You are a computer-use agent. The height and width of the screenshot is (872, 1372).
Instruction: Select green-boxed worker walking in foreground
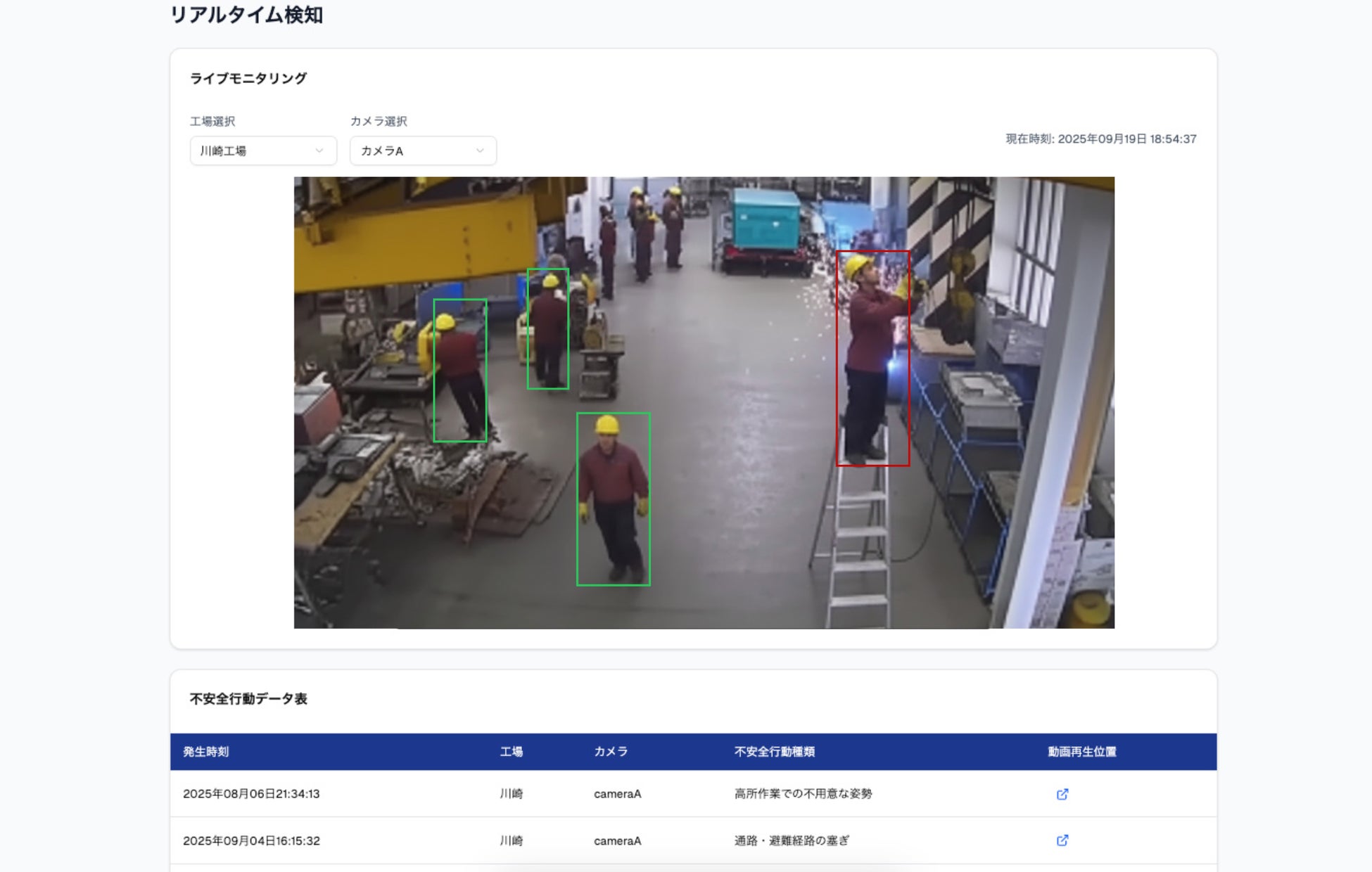pyautogui.click(x=613, y=499)
